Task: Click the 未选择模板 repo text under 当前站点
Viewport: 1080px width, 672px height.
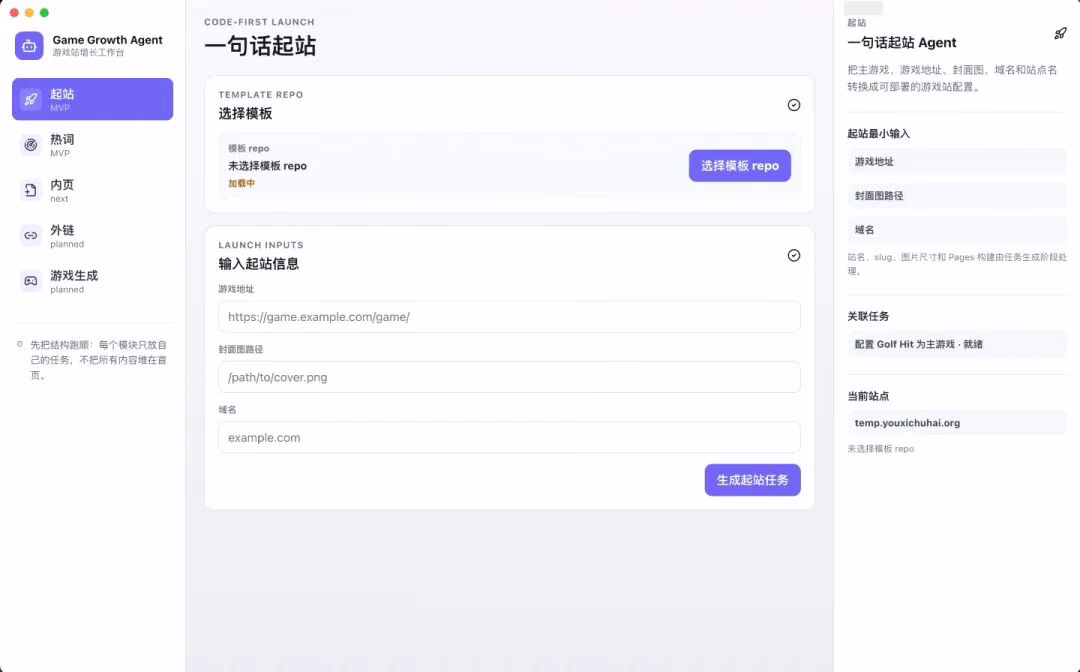Action: (880, 449)
